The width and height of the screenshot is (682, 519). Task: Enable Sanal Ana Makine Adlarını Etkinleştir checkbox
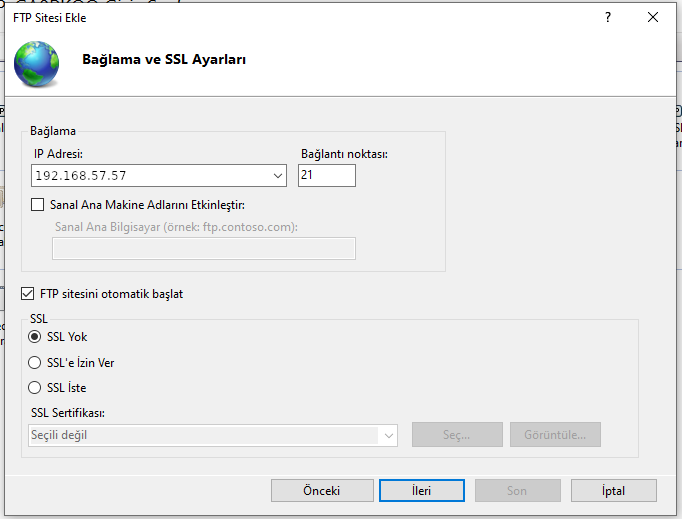37,204
